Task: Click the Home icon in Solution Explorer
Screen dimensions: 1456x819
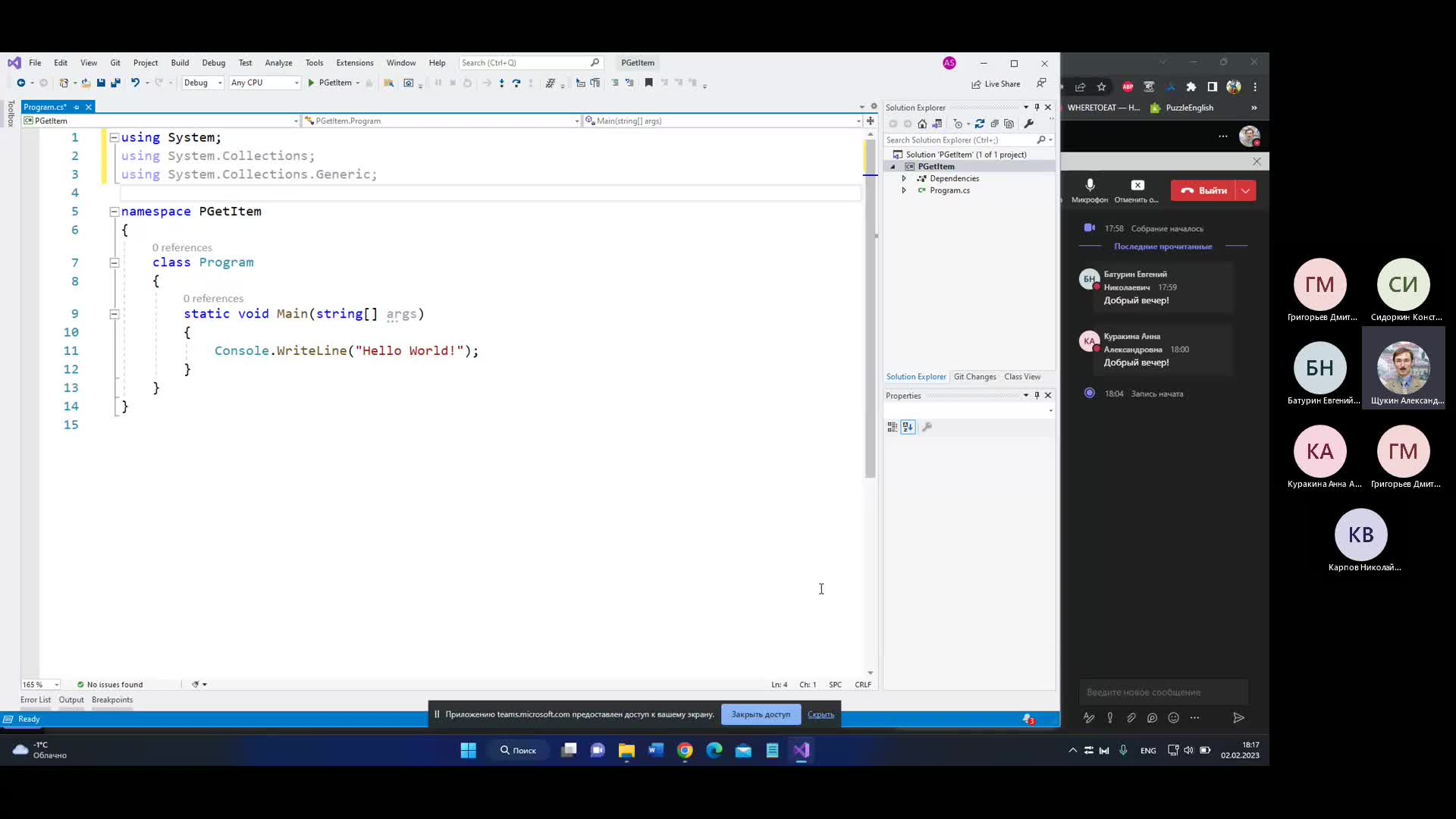Action: [922, 124]
